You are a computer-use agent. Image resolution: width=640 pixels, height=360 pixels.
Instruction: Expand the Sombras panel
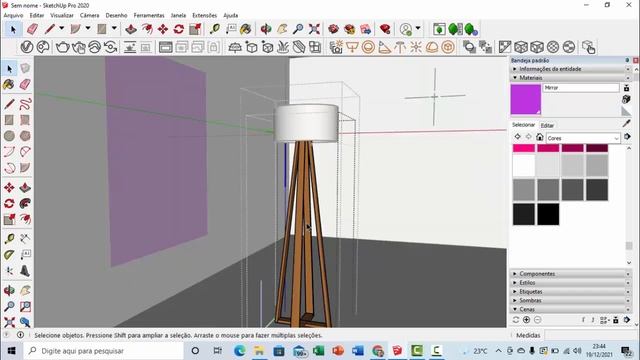pos(571,300)
